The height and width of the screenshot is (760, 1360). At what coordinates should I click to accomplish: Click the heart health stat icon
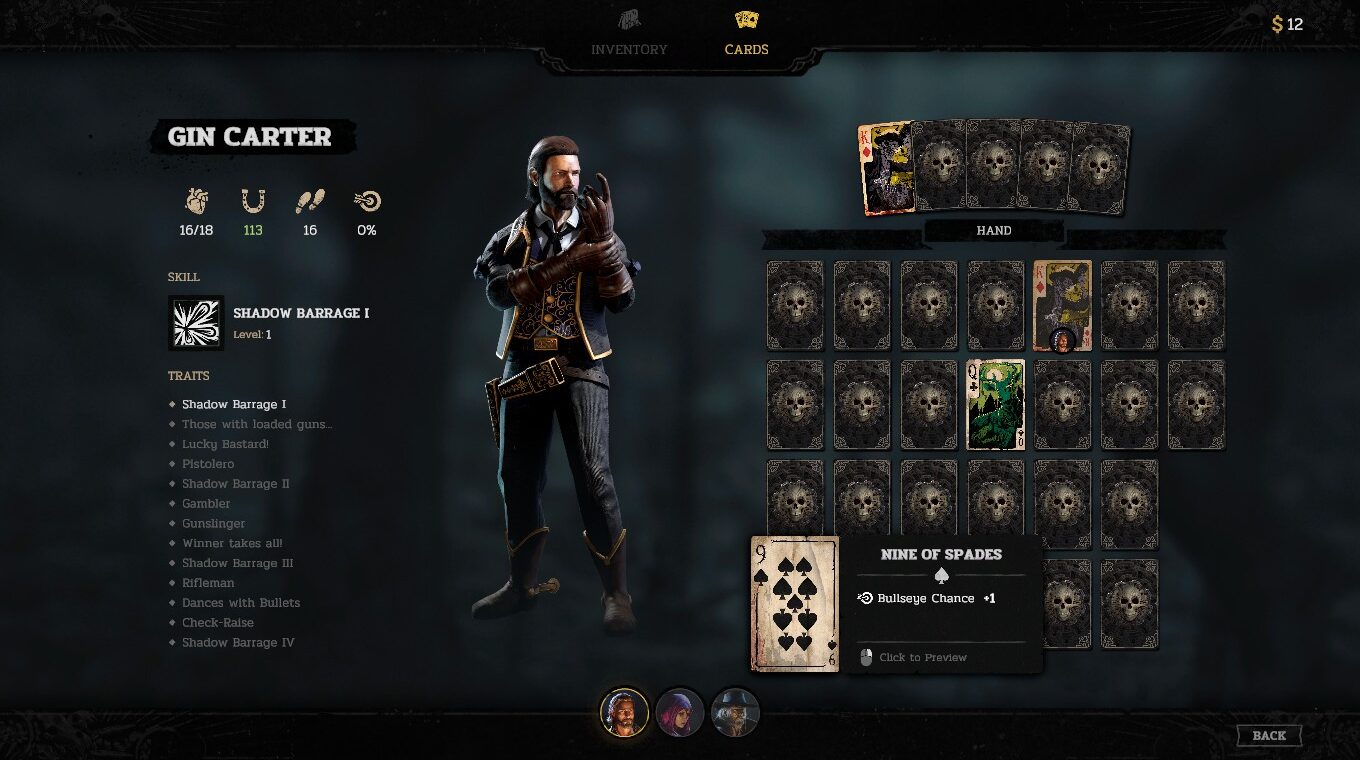[197, 202]
